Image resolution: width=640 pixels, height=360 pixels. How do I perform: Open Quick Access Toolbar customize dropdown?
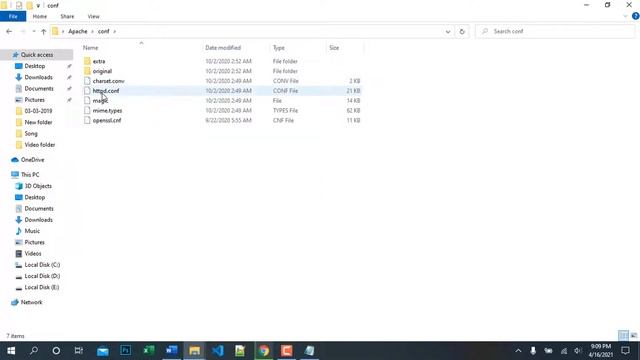click(x=38, y=5)
